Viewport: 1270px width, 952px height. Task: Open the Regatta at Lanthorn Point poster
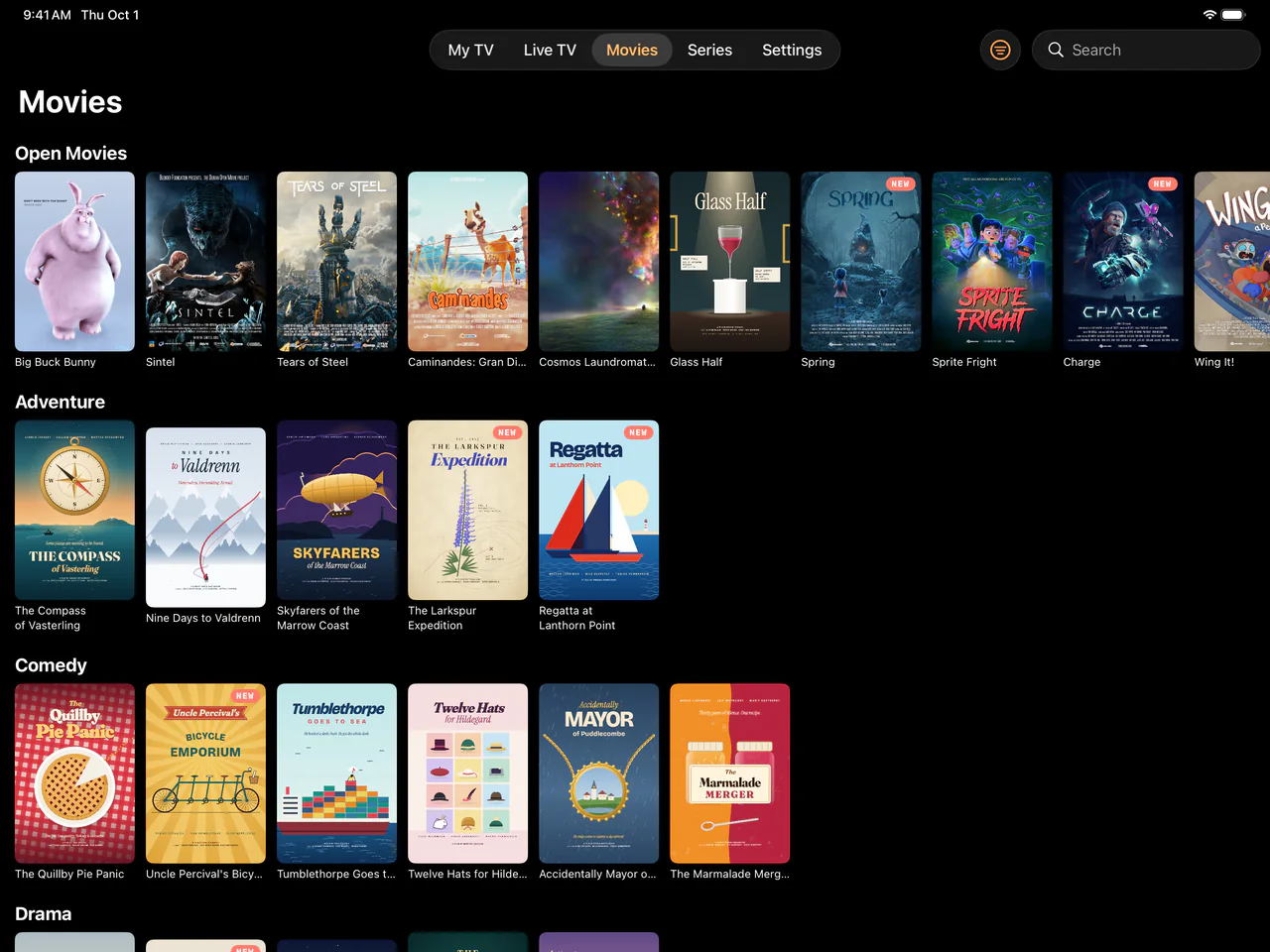pos(598,510)
